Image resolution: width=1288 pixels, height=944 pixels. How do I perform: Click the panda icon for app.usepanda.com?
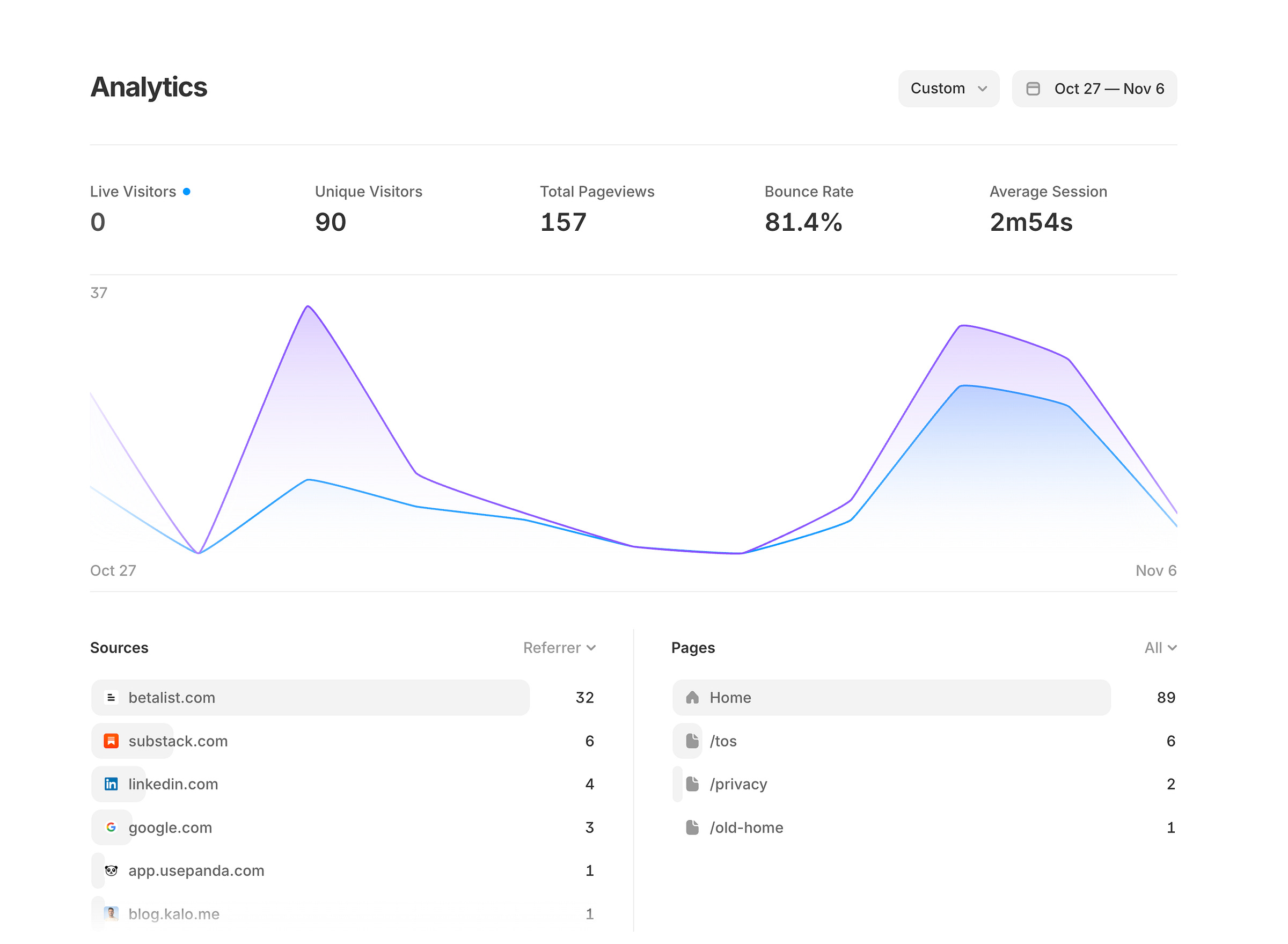(x=111, y=871)
